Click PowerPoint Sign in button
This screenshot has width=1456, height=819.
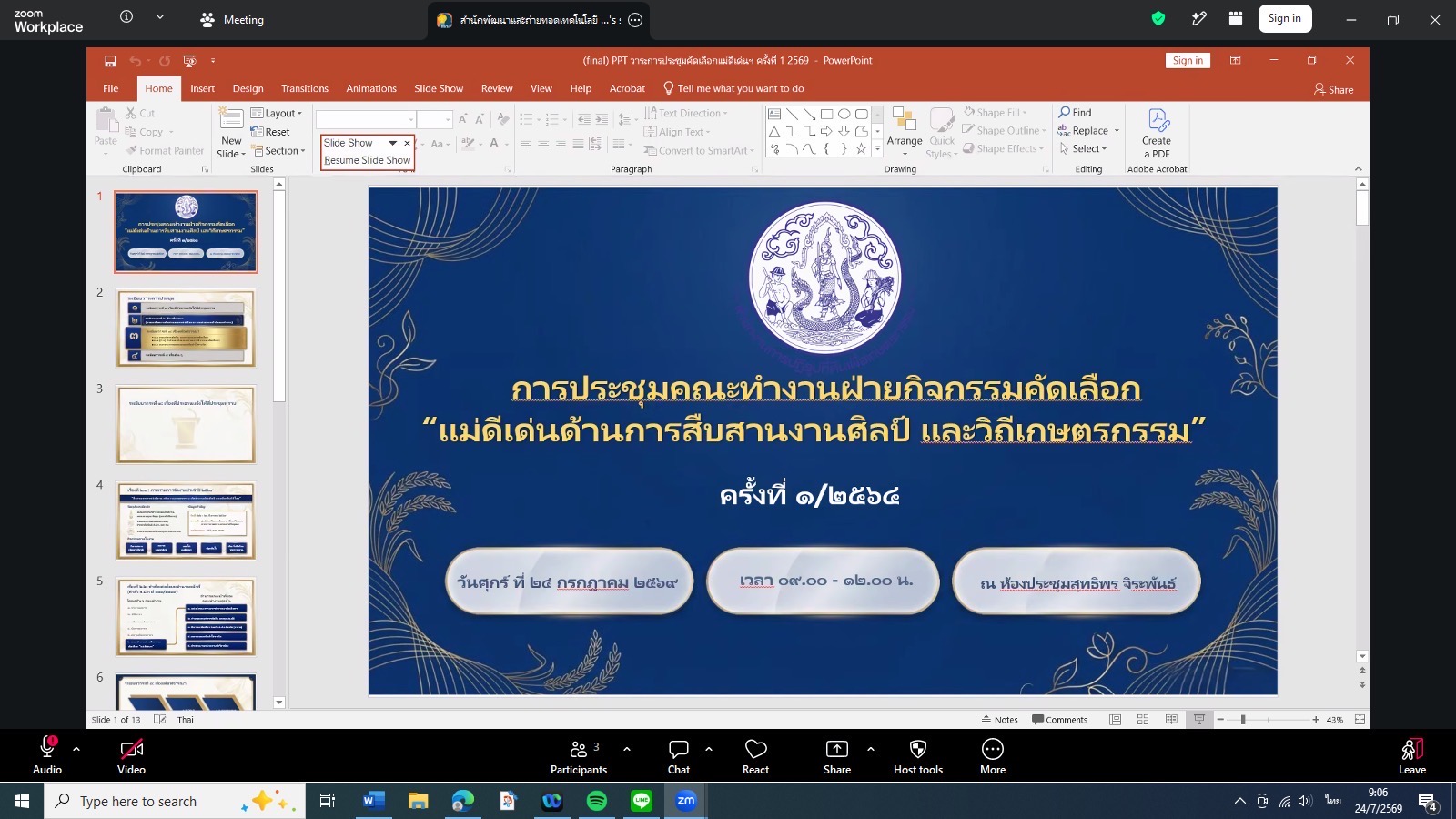coord(1188,60)
